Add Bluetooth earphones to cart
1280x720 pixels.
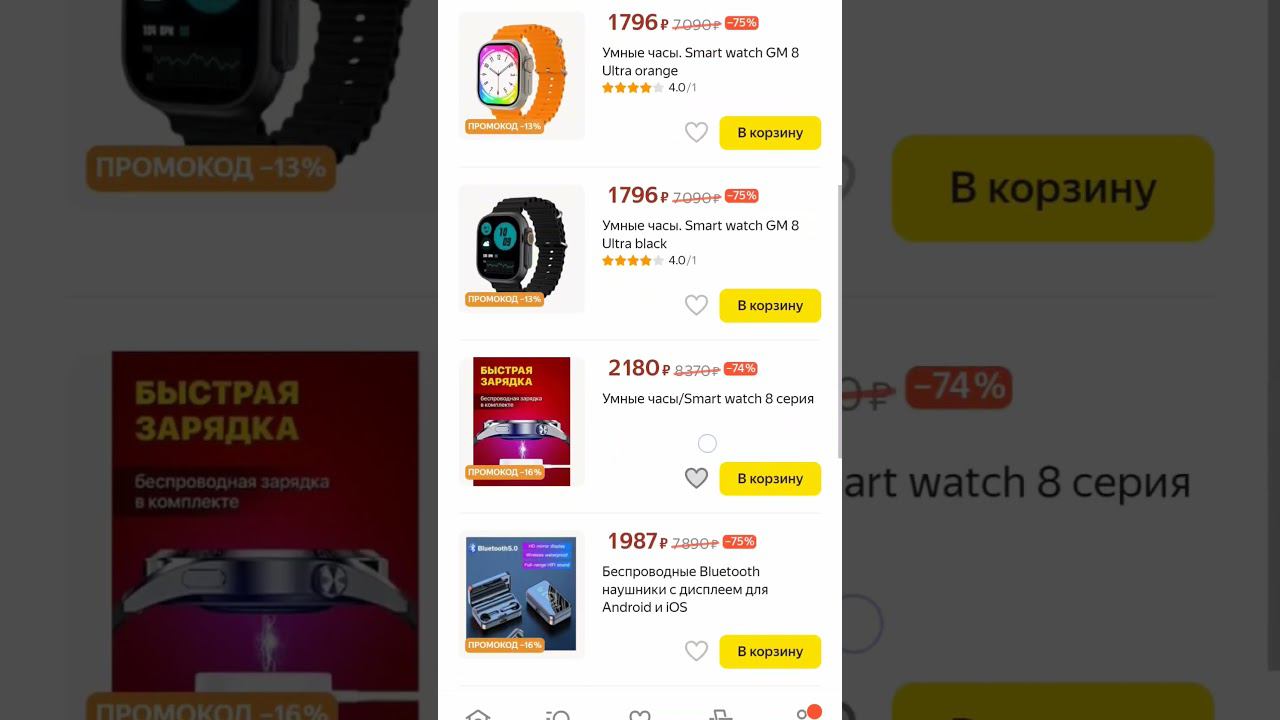770,651
